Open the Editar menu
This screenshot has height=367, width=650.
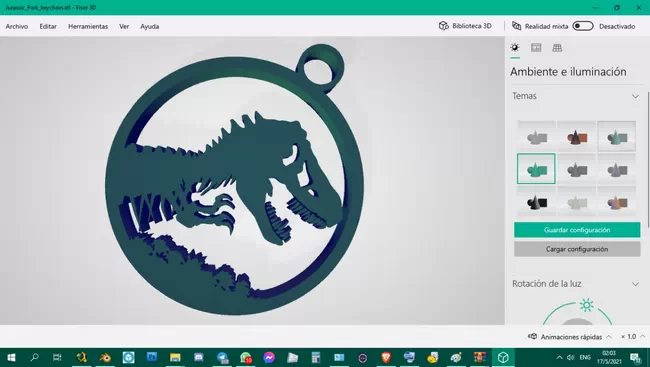[48, 26]
